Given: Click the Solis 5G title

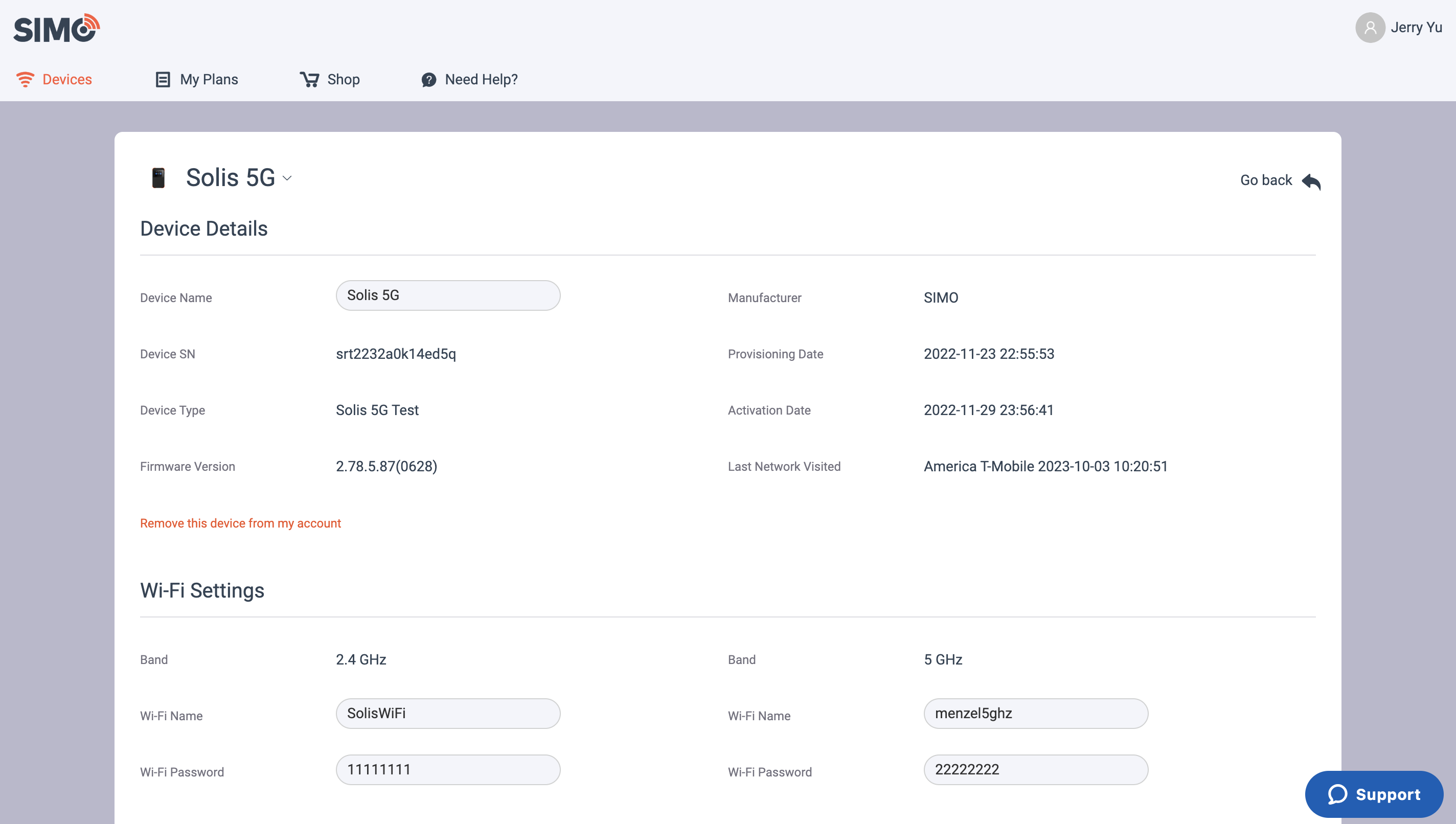Looking at the screenshot, I should 230,178.
